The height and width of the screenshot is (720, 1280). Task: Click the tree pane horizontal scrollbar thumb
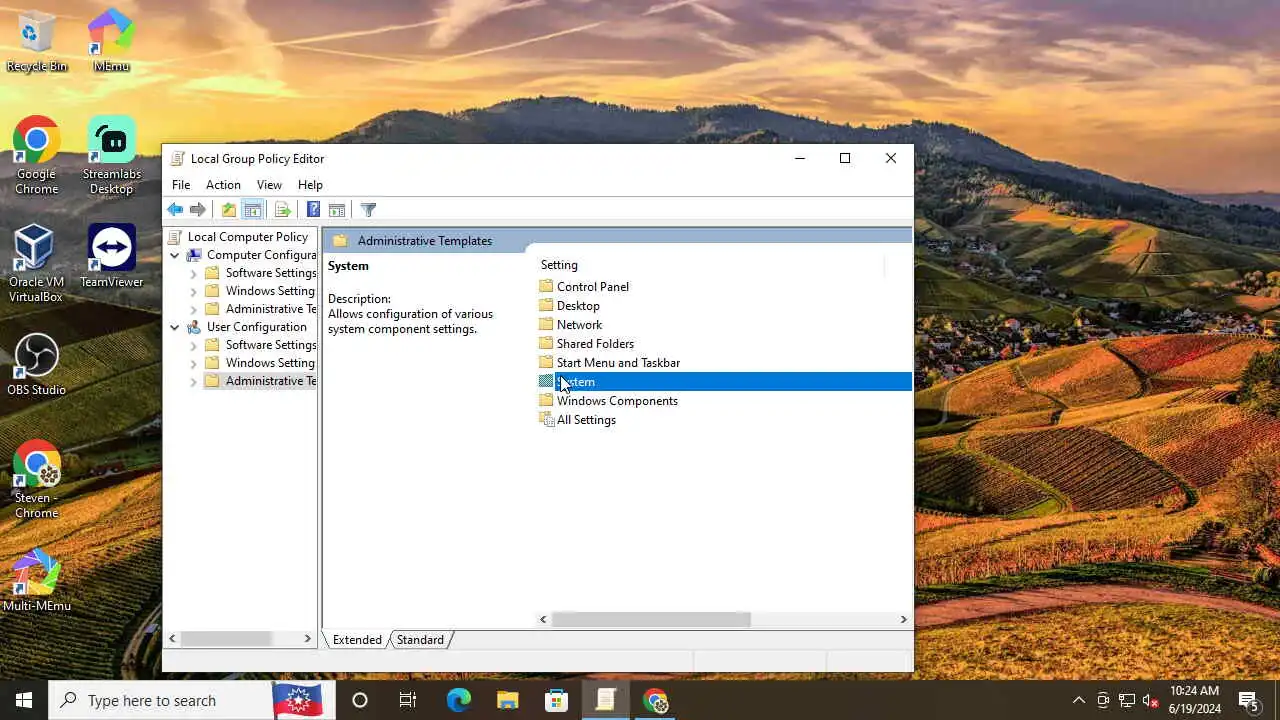click(x=227, y=638)
